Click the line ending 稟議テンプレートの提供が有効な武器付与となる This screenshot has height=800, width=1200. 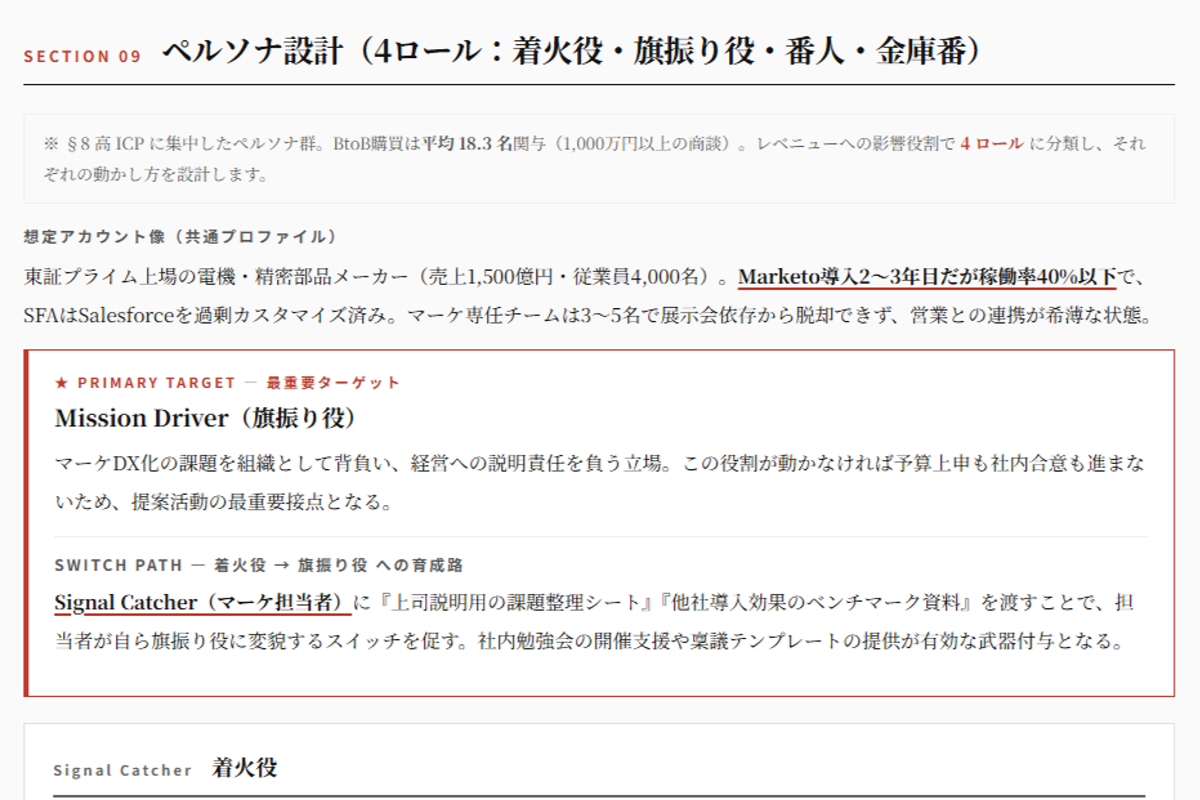click(591, 641)
